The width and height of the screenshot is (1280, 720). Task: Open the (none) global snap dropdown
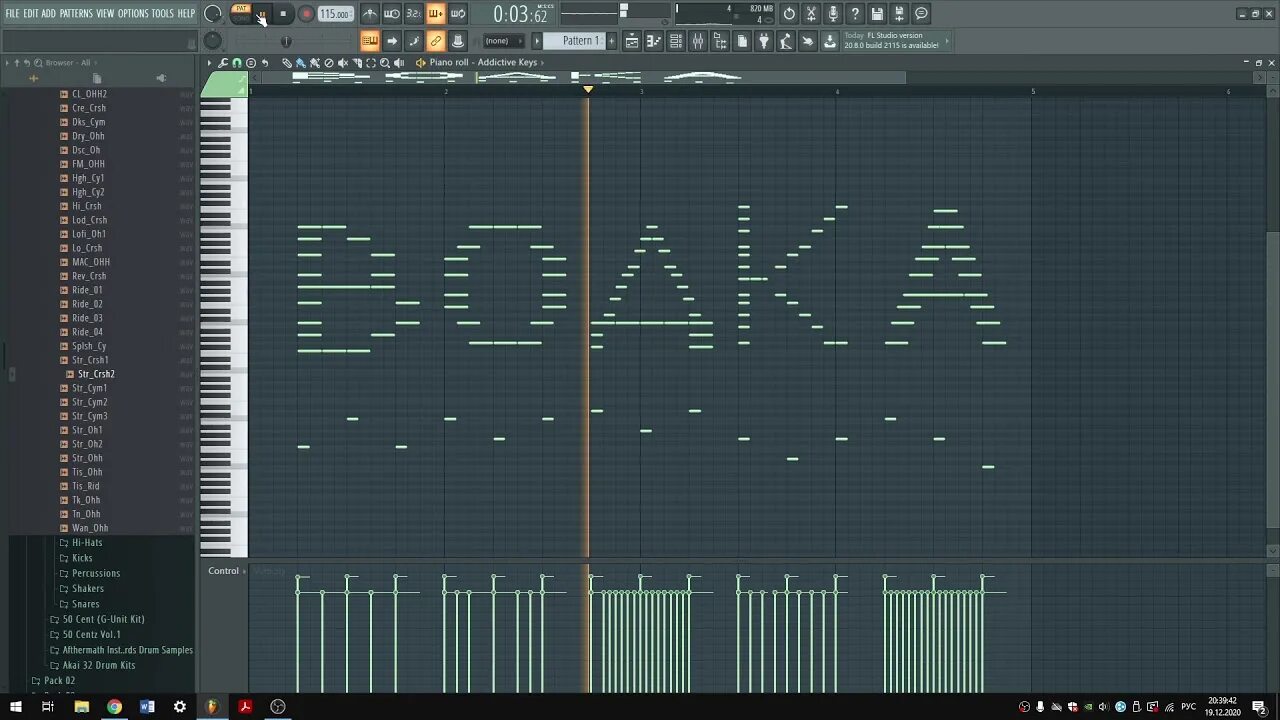[x=504, y=41]
